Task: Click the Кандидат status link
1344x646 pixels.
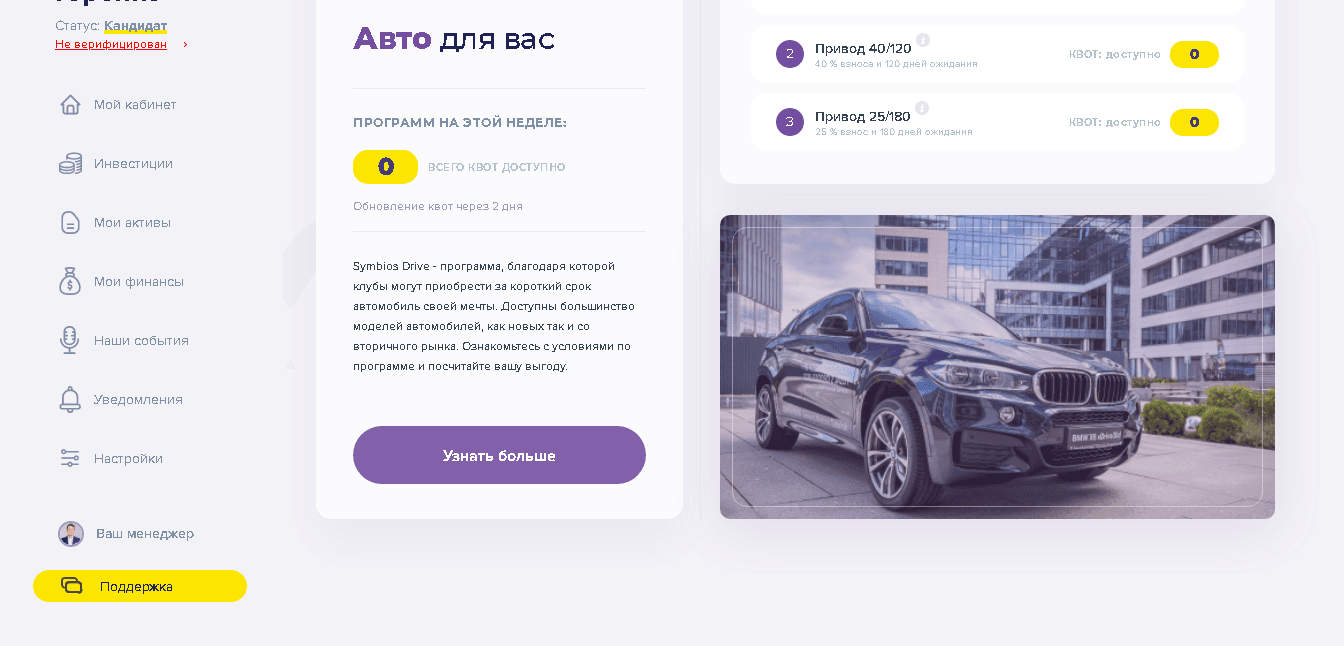Action: pyautogui.click(x=135, y=26)
